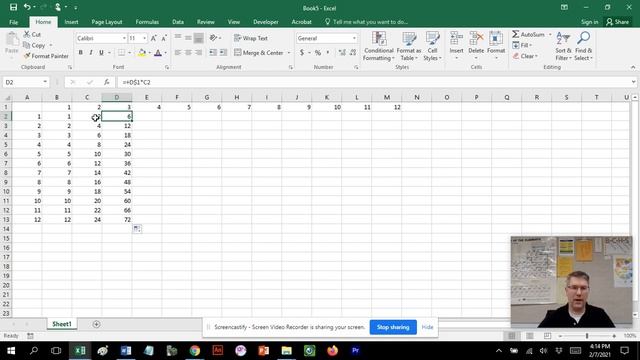This screenshot has height=360, width=640.
Task: Click the Save icon in quick access toolbar
Action: click(x=13, y=7)
